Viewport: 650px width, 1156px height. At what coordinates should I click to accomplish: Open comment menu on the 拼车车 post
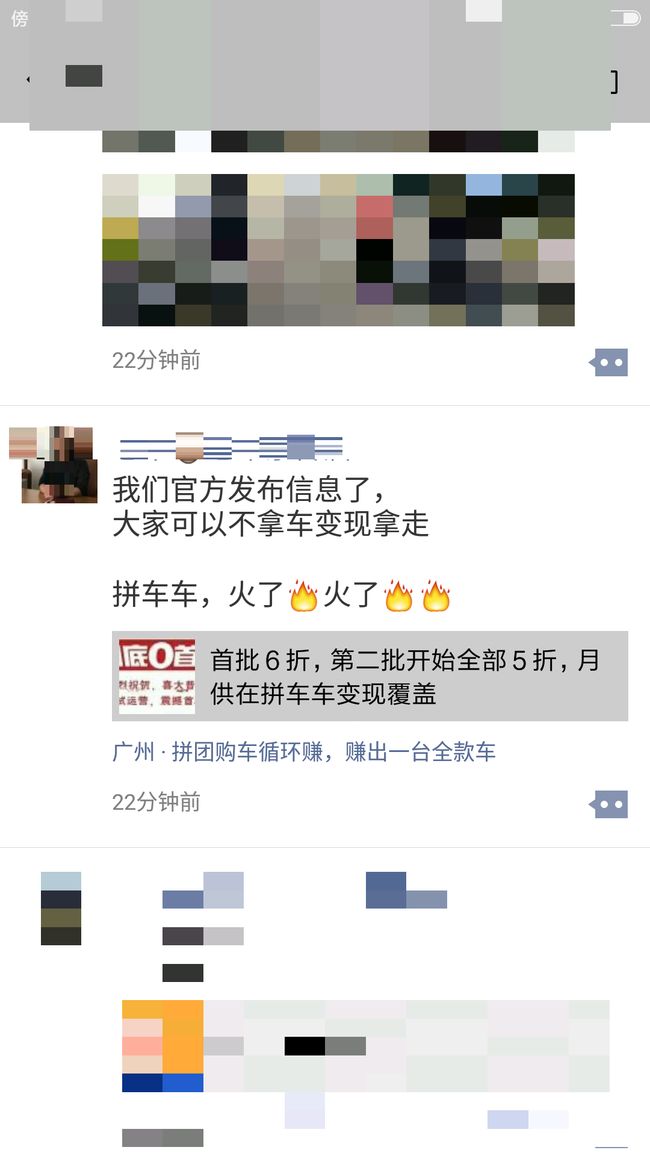coord(609,804)
